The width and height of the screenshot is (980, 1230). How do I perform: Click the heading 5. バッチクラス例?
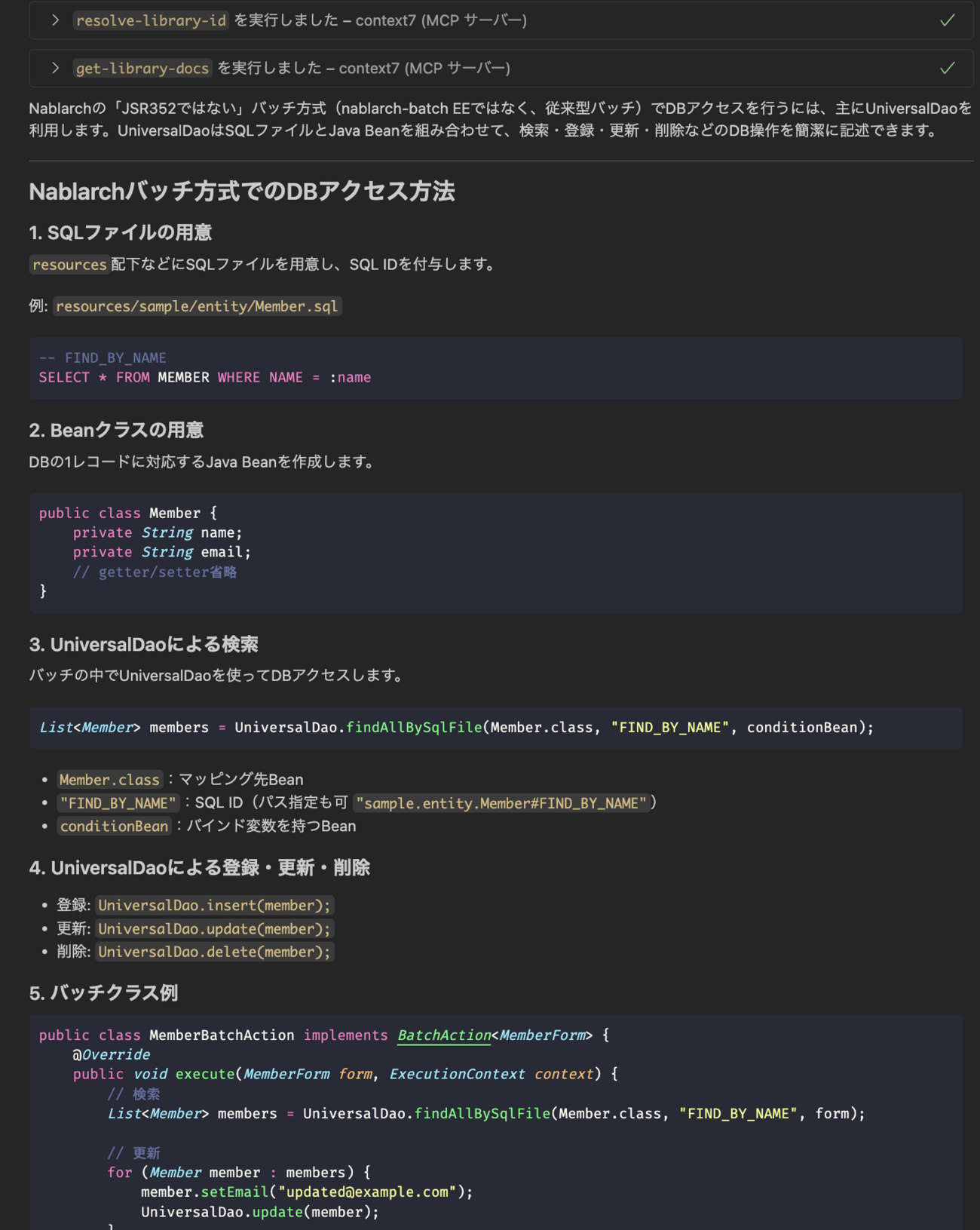(103, 992)
